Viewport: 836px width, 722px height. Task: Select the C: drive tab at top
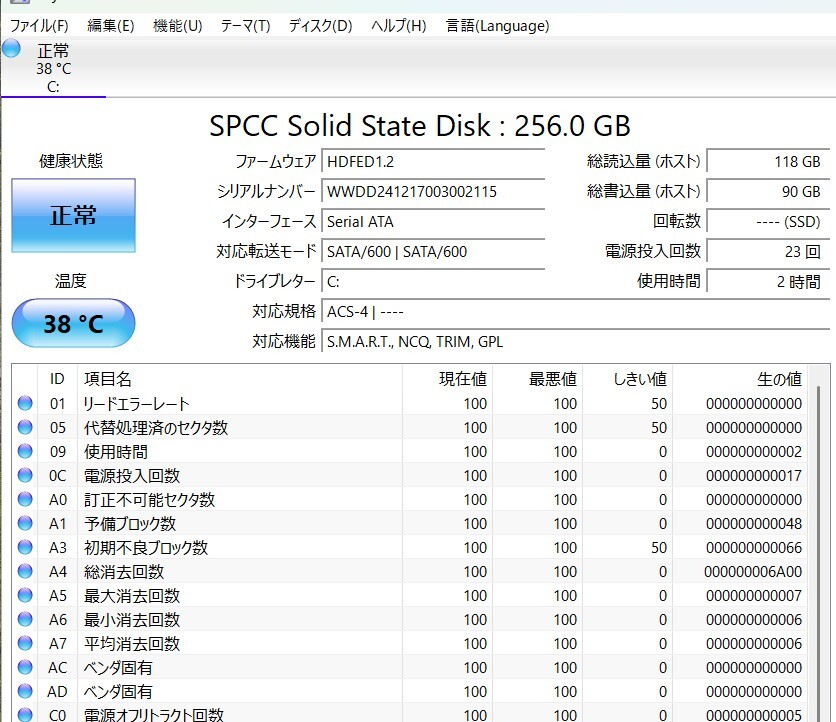[x=53, y=67]
